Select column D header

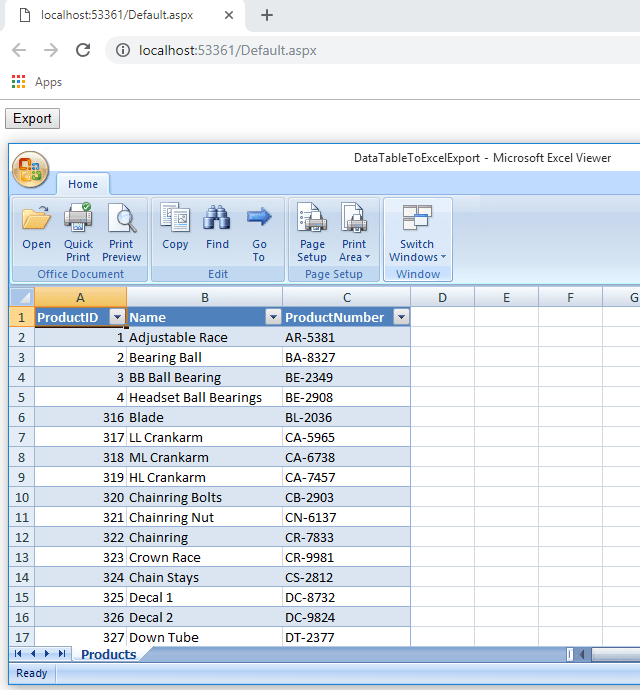442,297
